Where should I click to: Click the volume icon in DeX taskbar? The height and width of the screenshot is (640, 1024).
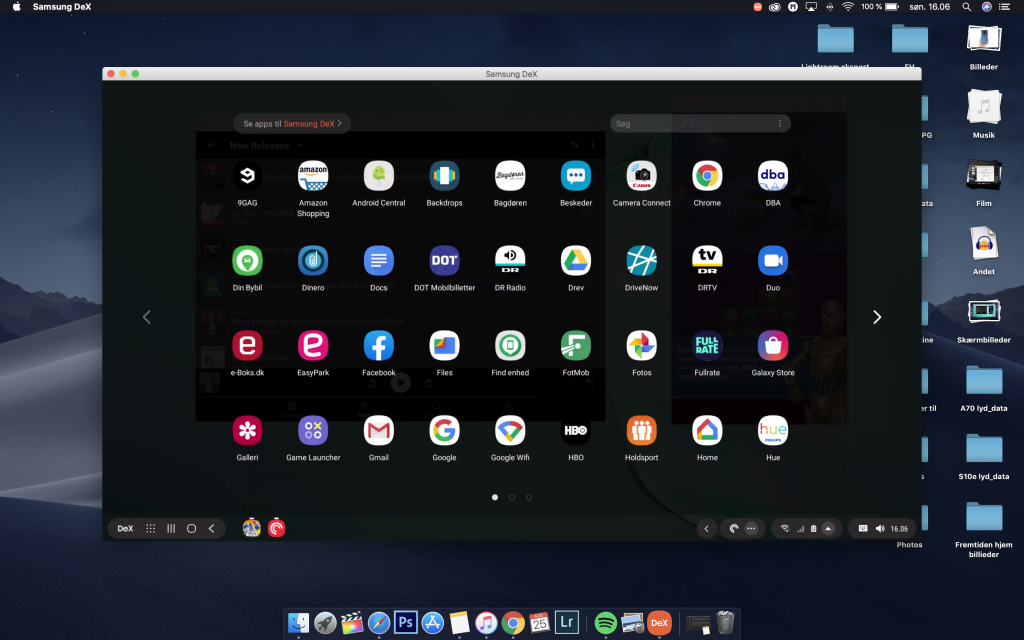click(x=880, y=529)
